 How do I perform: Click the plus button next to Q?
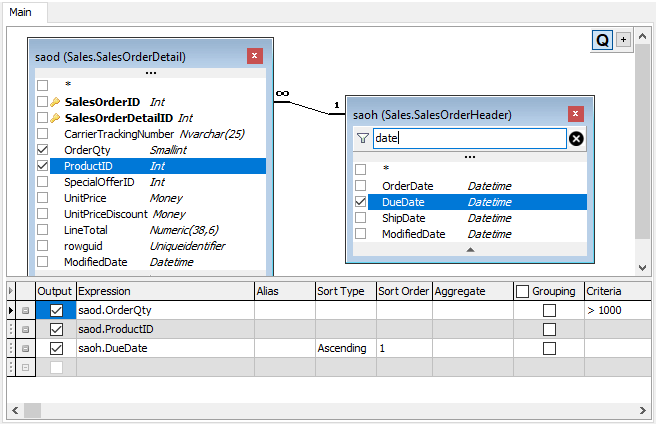[x=623, y=40]
